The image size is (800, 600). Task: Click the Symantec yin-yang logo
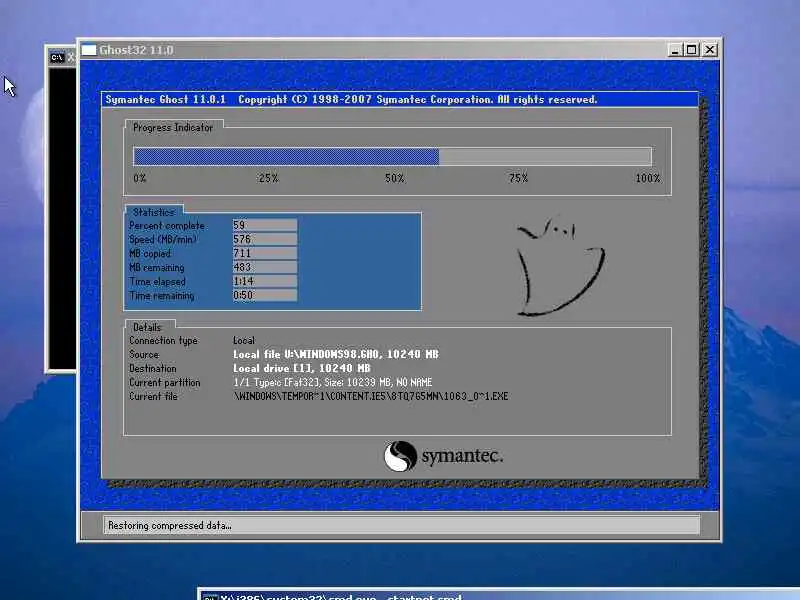coord(400,456)
